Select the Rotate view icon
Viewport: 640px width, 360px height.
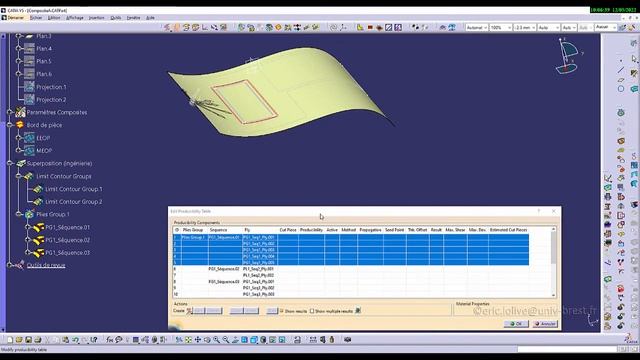(207, 340)
